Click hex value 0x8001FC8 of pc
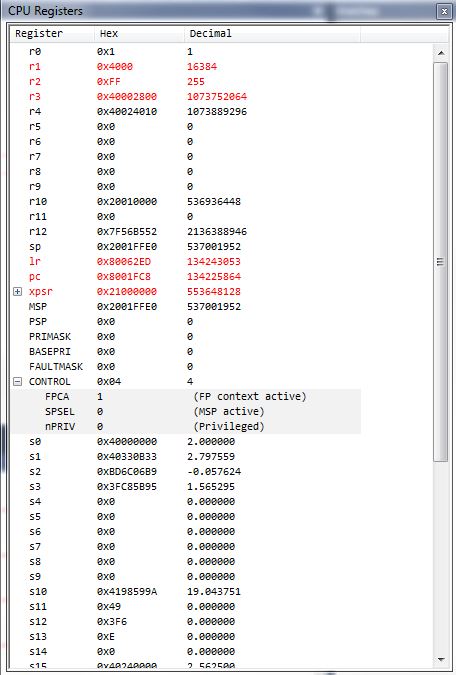The image size is (456, 675). (x=124, y=277)
